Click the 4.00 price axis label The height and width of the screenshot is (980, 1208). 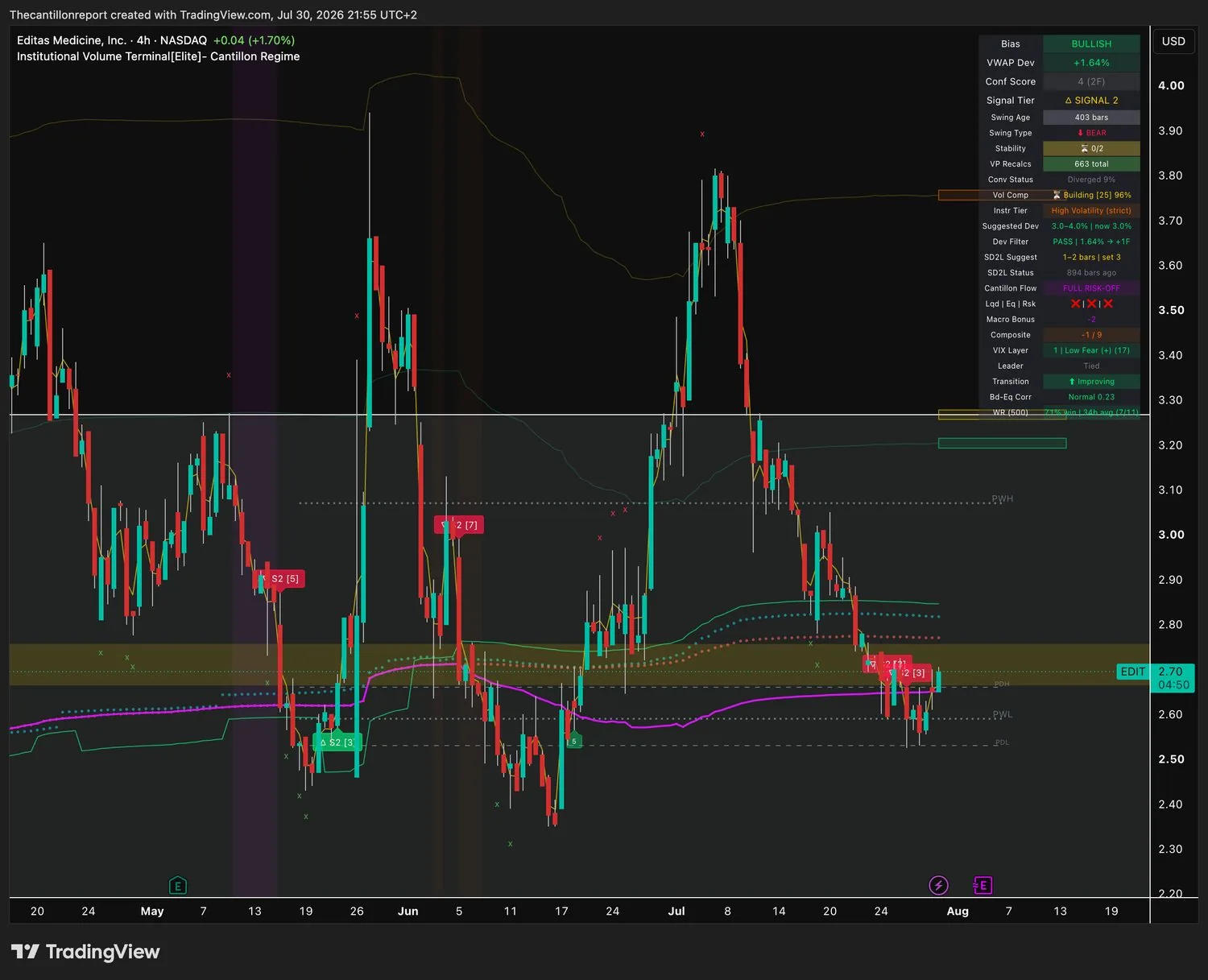coord(1171,85)
